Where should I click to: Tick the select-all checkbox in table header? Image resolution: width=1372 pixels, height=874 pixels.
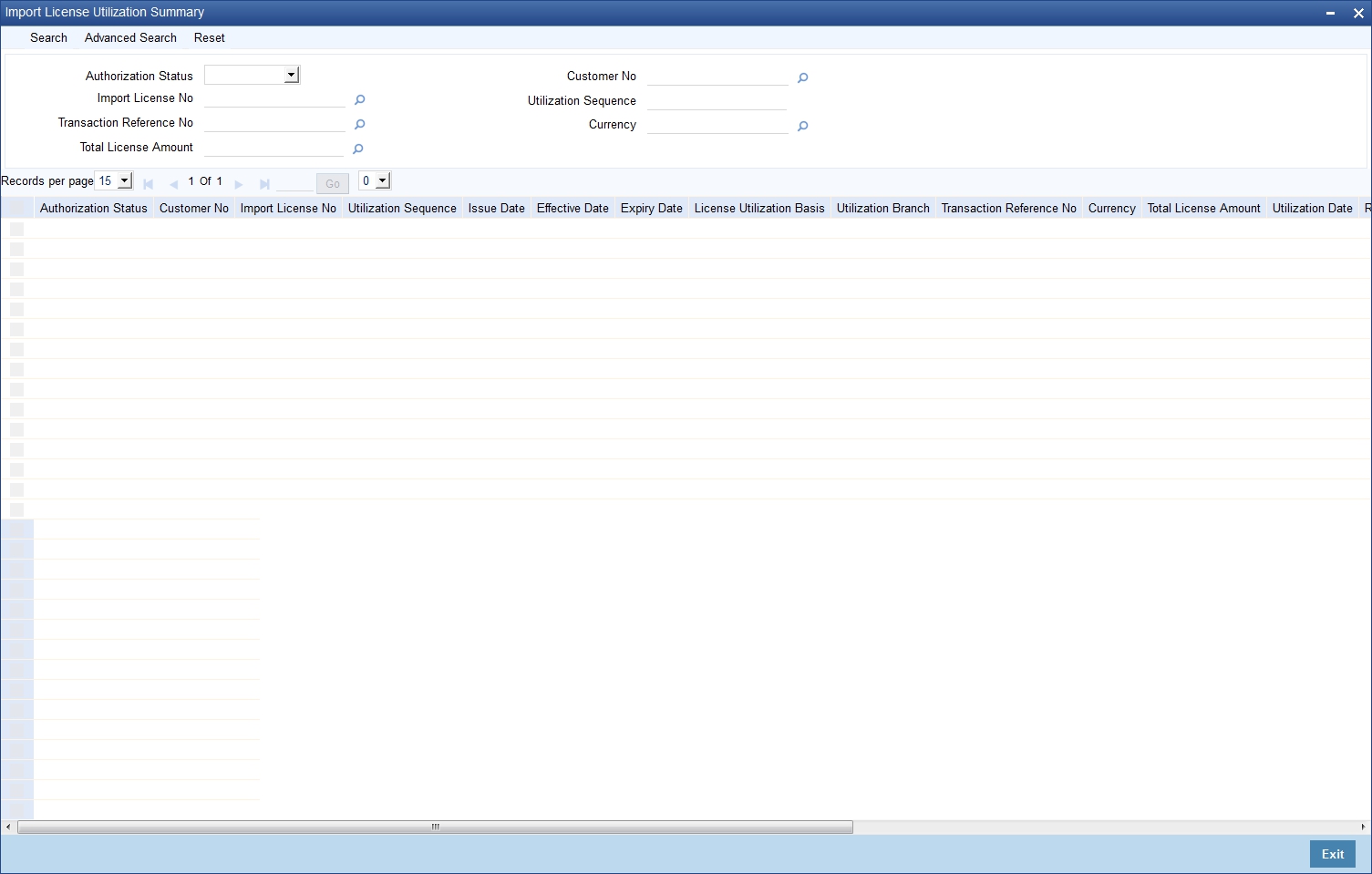[16, 209]
